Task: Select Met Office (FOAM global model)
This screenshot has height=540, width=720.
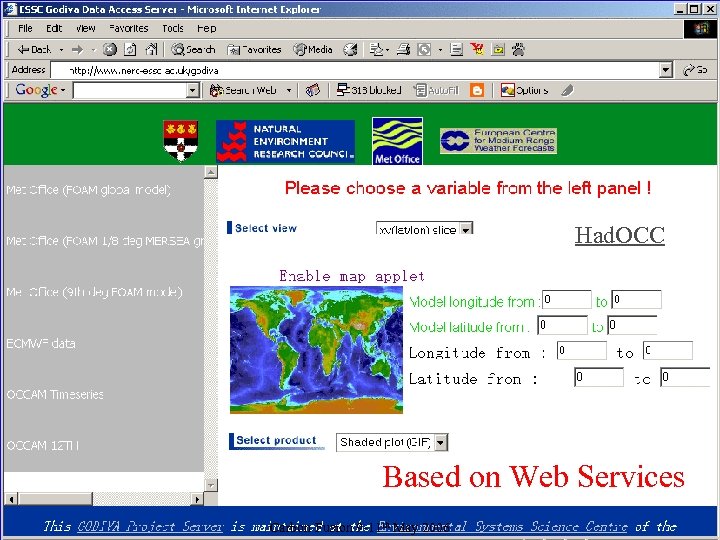Action: point(89,190)
